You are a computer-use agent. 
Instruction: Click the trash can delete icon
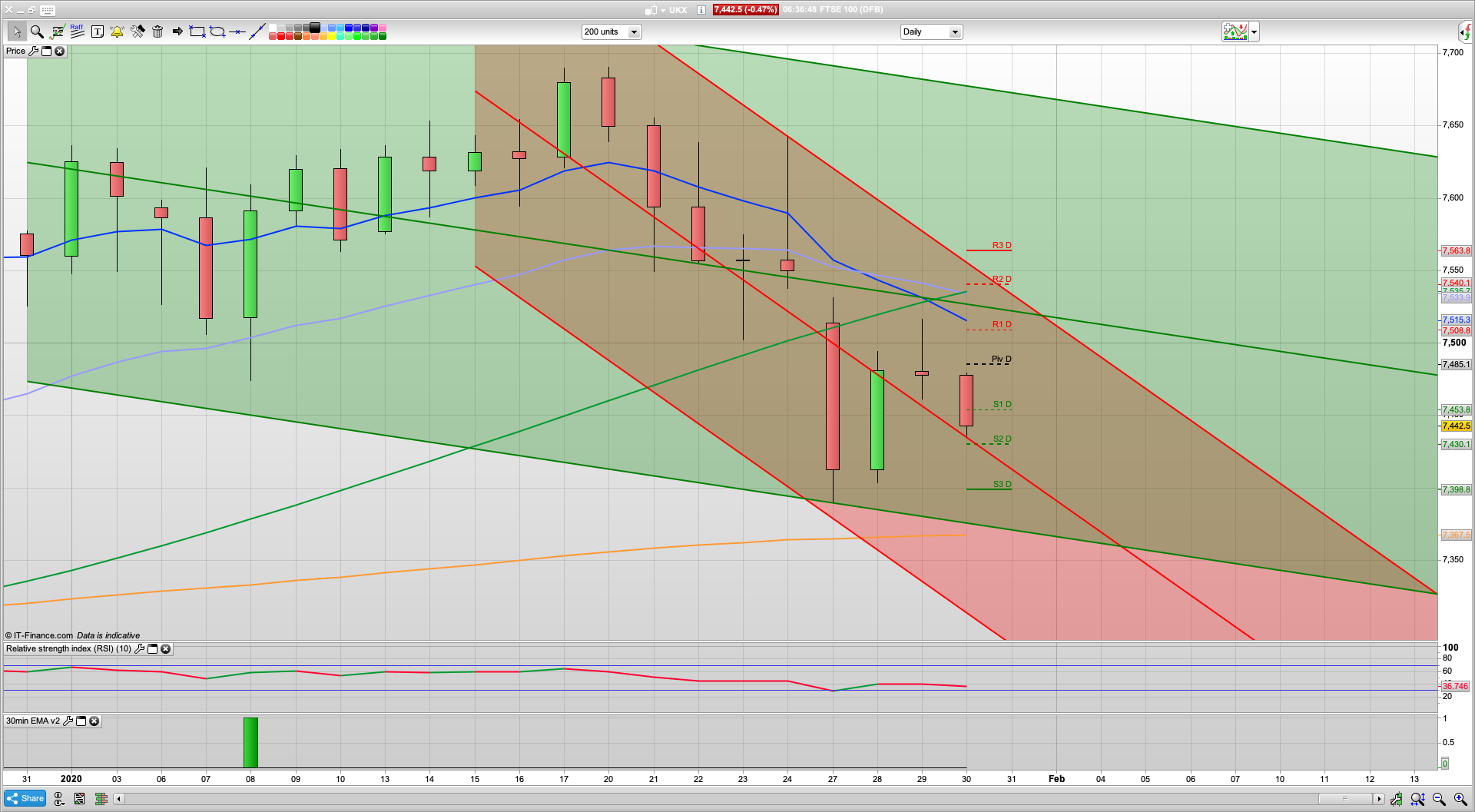[x=157, y=31]
